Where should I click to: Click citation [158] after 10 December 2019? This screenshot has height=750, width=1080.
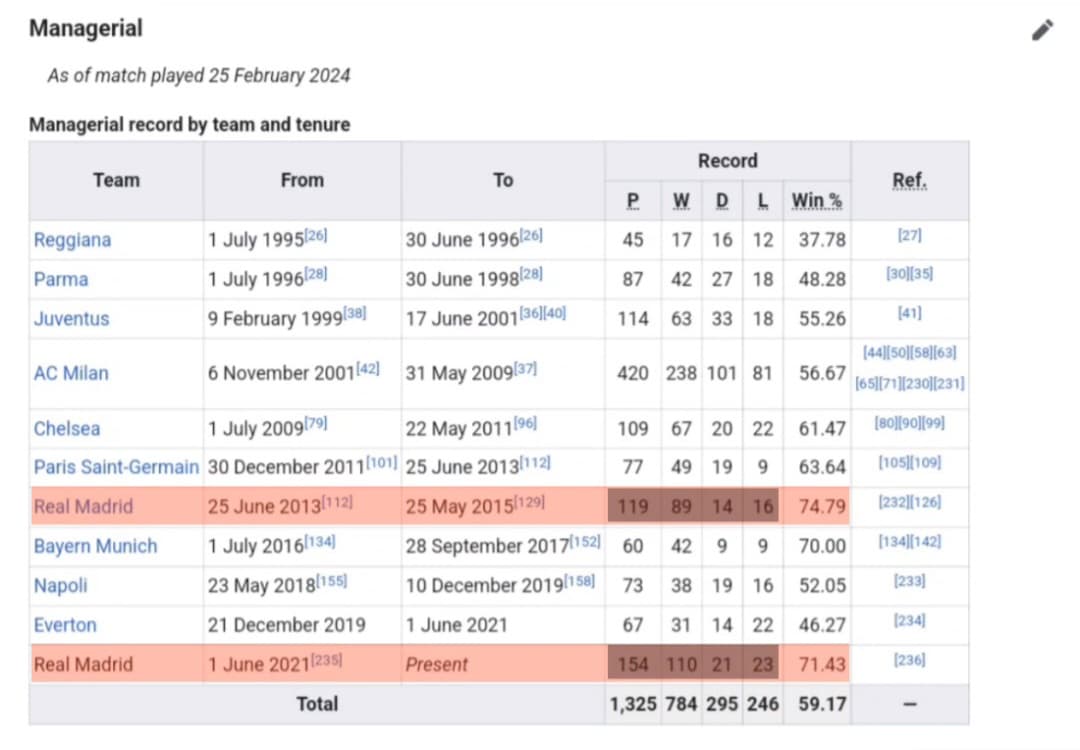[x=580, y=581]
